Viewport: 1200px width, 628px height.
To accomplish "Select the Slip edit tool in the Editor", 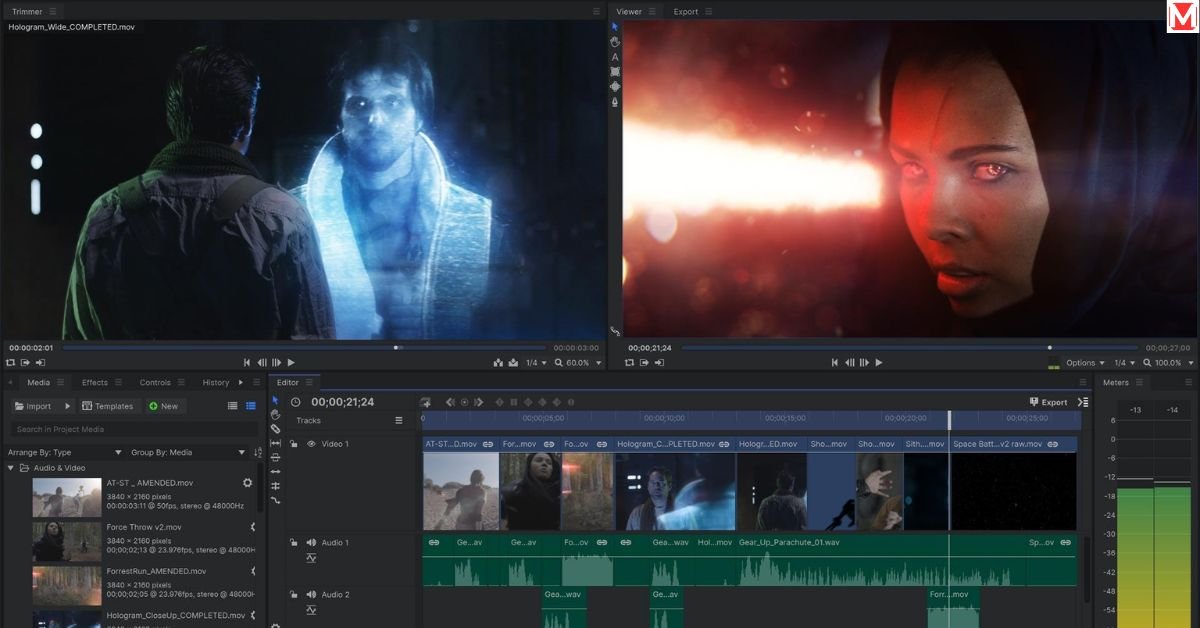I will click(276, 443).
